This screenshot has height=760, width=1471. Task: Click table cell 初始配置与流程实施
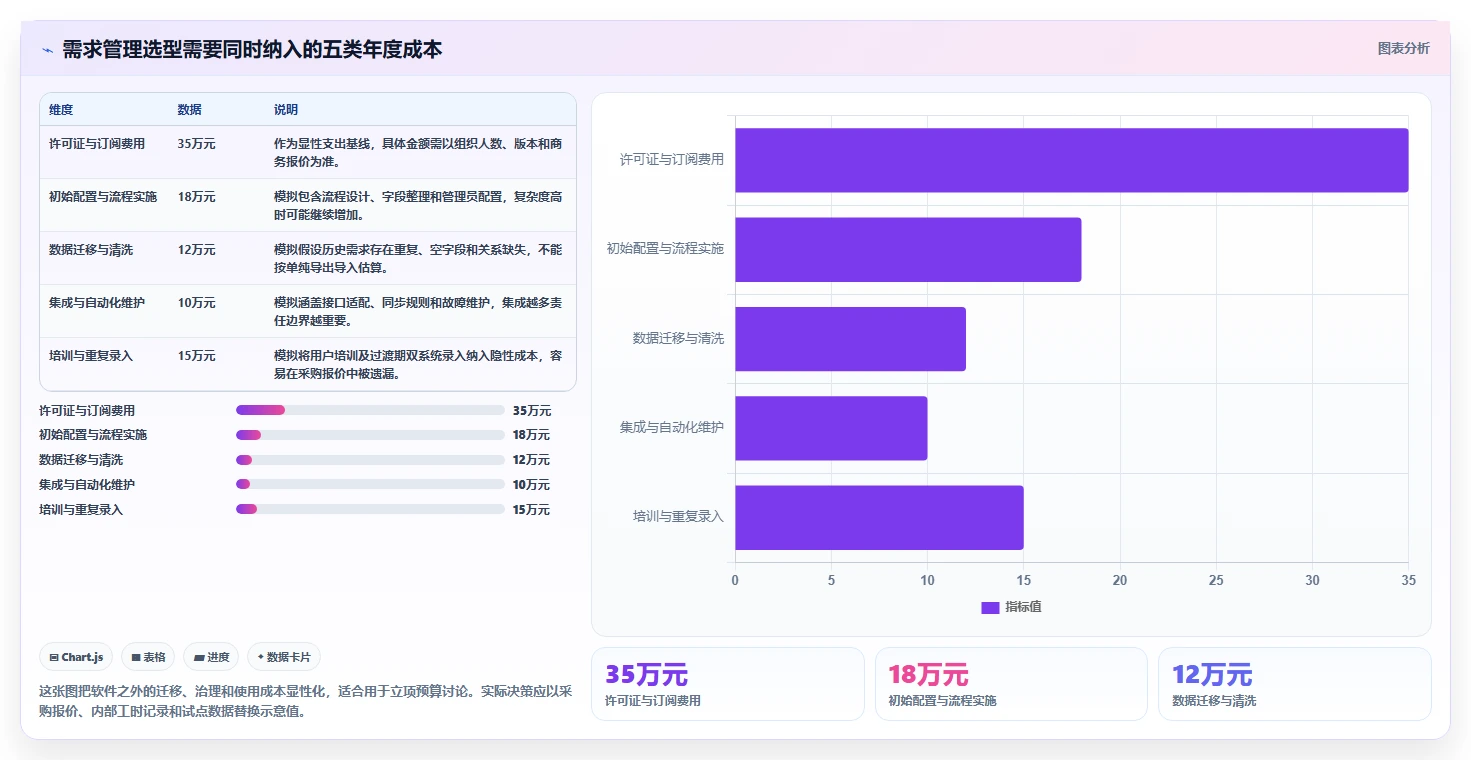tap(103, 197)
